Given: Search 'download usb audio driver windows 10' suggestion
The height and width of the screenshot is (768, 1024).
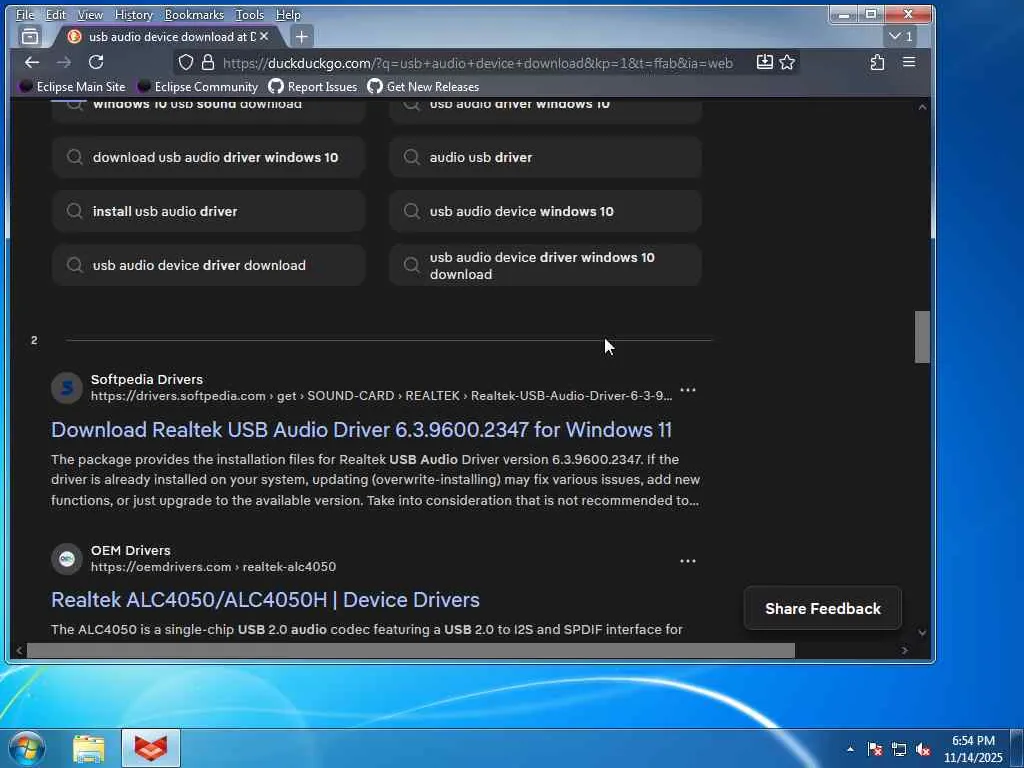Looking at the screenshot, I should [x=208, y=157].
